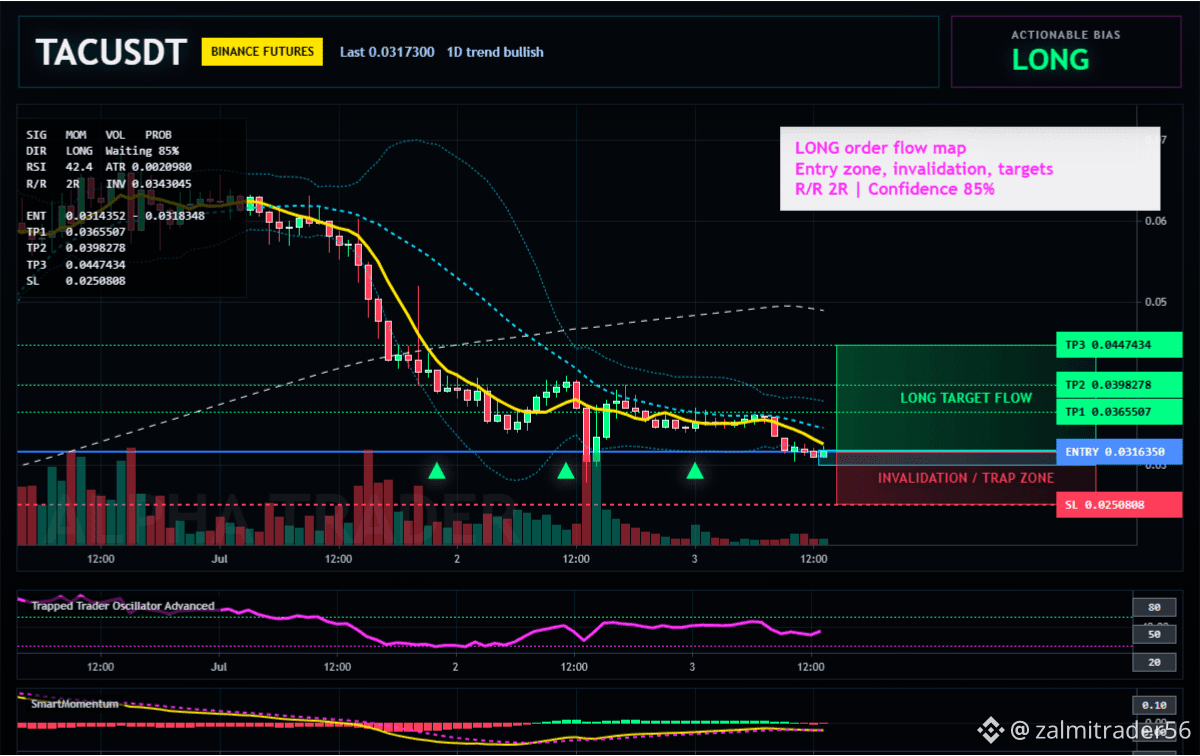The width and height of the screenshot is (1200, 756).
Task: Click the 1D trend bullish label
Action: [x=496, y=51]
